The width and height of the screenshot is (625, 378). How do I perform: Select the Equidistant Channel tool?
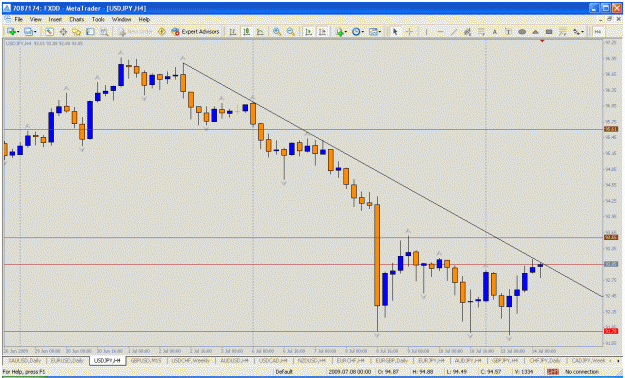tap(467, 32)
